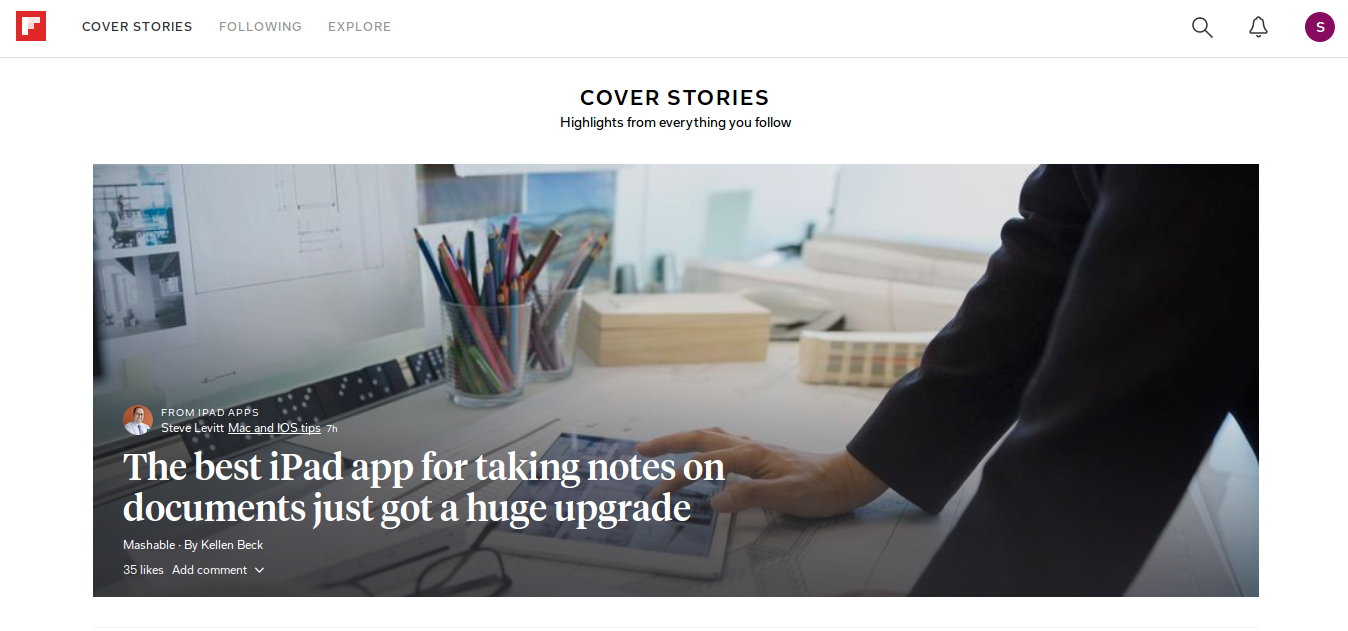
Task: View the 35 likes count
Action: 143,570
